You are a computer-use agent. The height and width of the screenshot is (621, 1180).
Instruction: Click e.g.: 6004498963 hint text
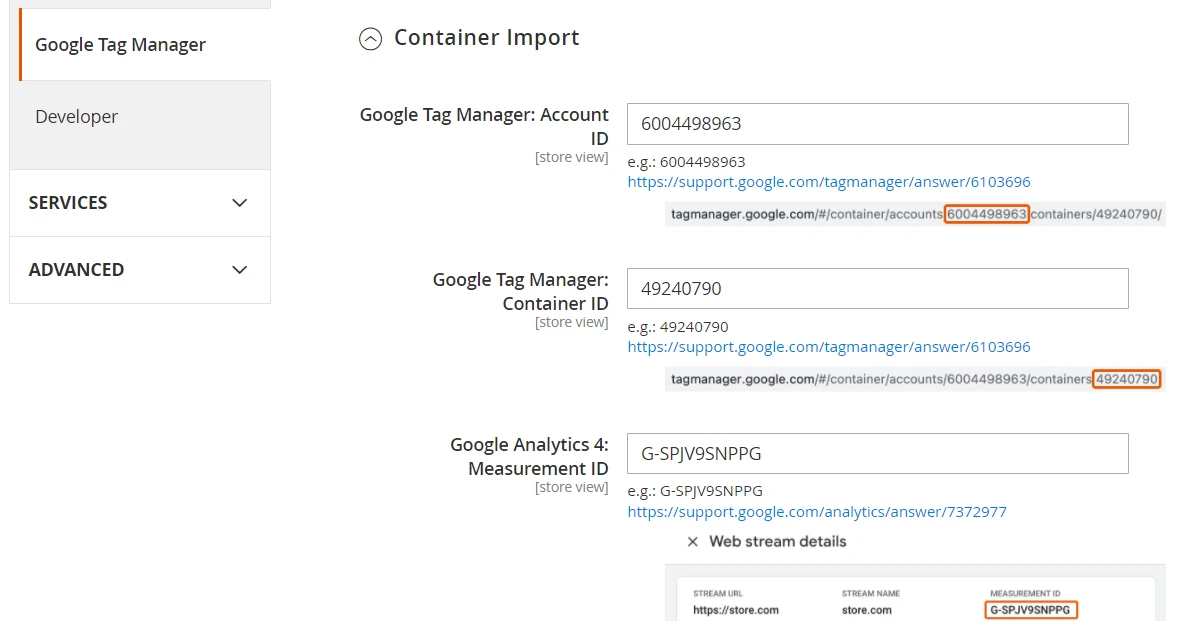(686, 162)
